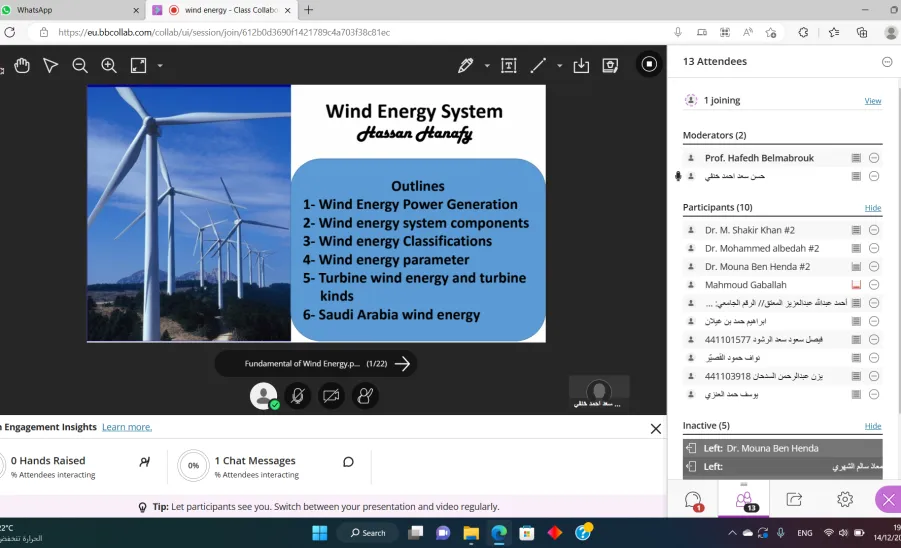
Task: Download the shared slide
Action: [x=581, y=65]
